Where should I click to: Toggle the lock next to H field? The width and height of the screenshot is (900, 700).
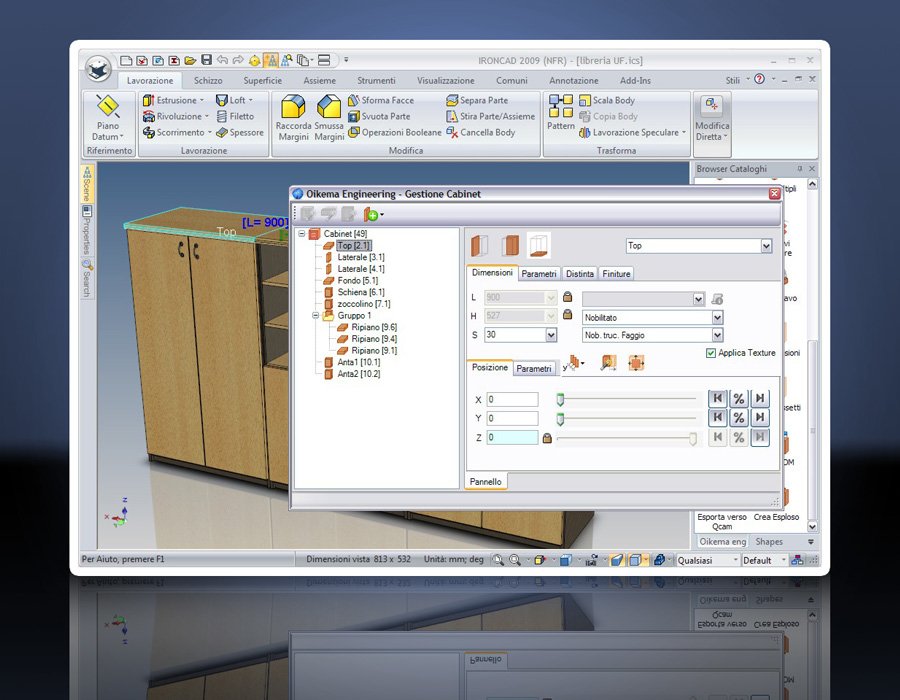tap(567, 314)
